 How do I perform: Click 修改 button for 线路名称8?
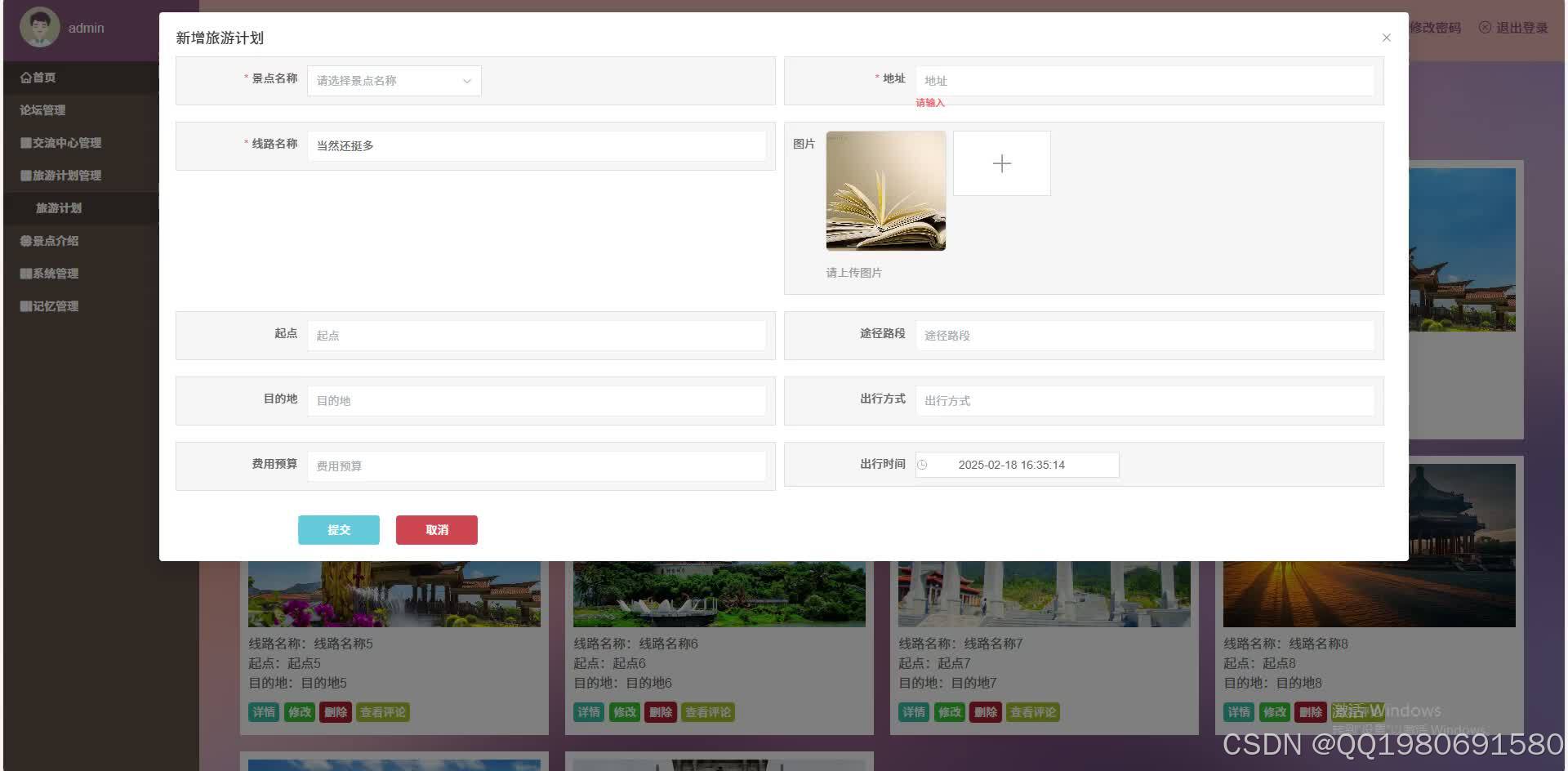(x=1275, y=712)
